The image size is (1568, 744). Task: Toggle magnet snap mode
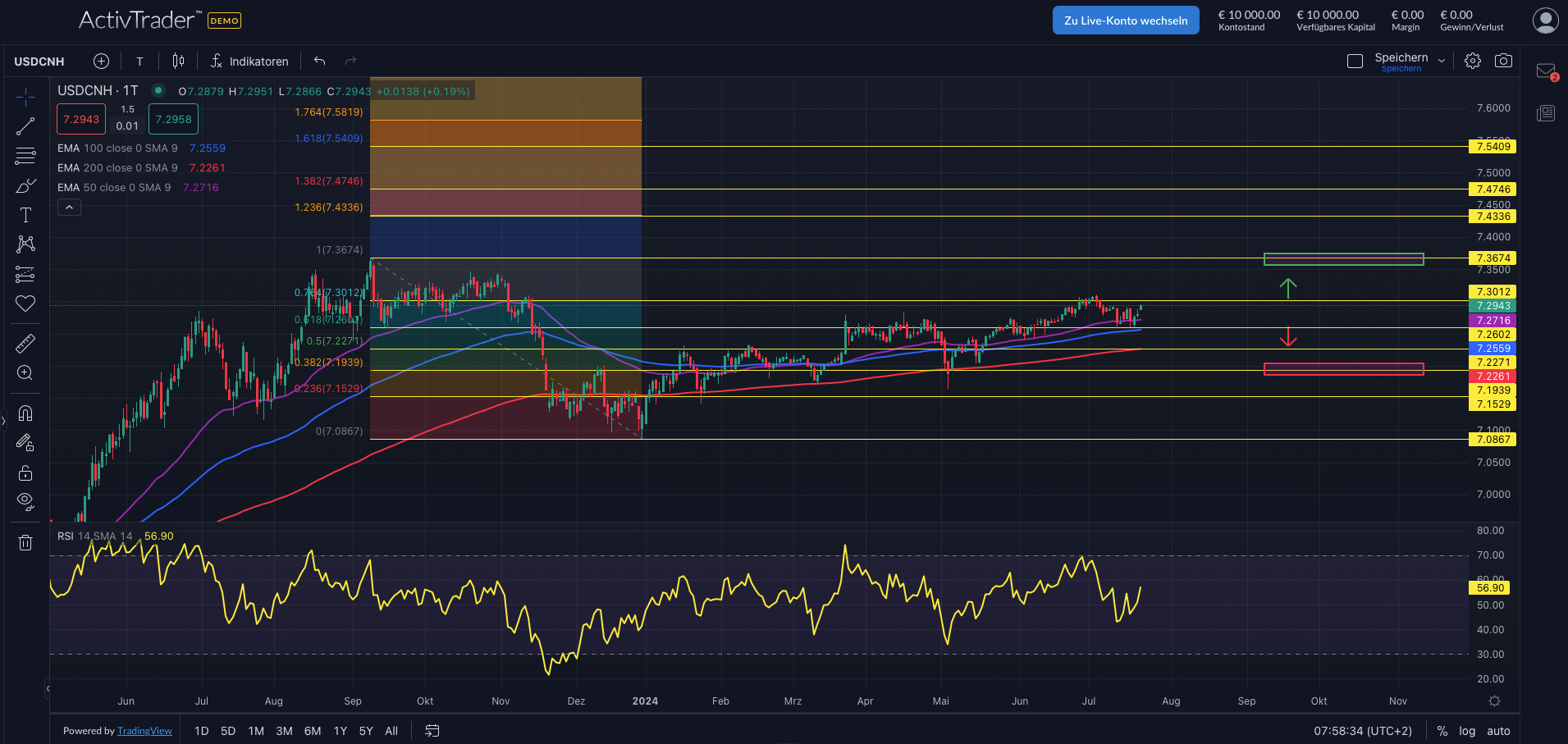coord(25,413)
